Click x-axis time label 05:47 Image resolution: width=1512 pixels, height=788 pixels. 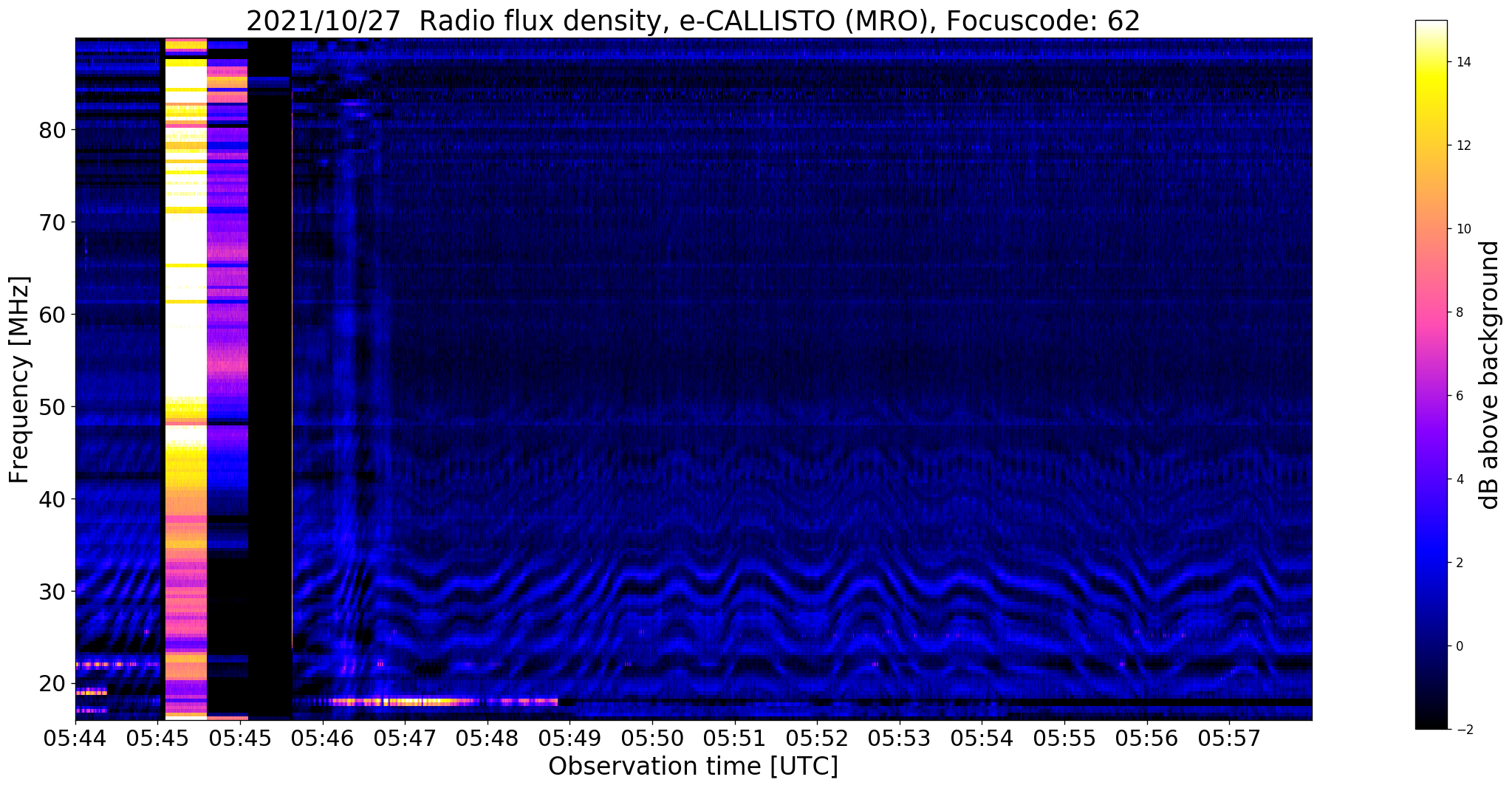pyautogui.click(x=405, y=737)
